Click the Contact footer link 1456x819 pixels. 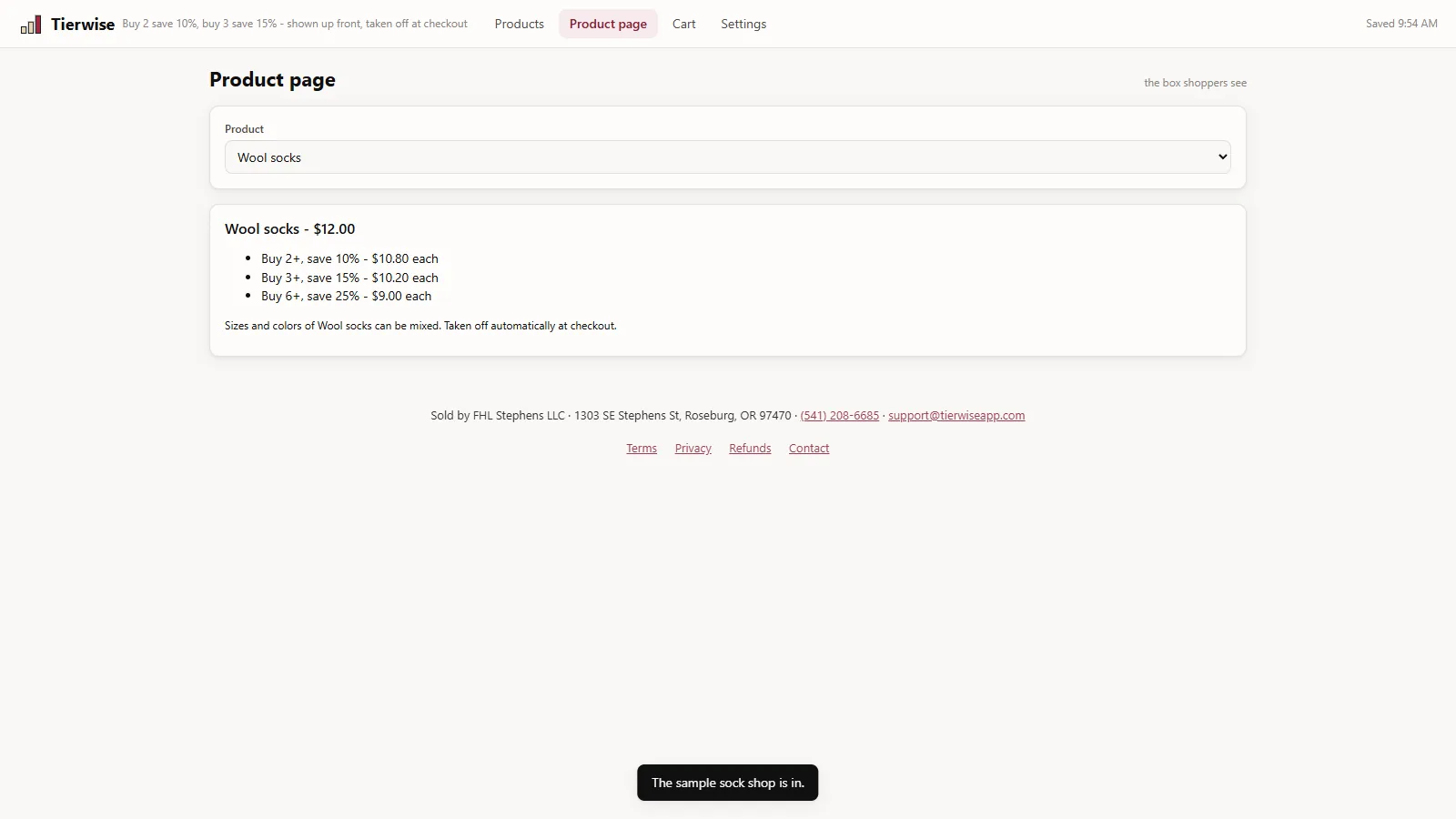(809, 449)
